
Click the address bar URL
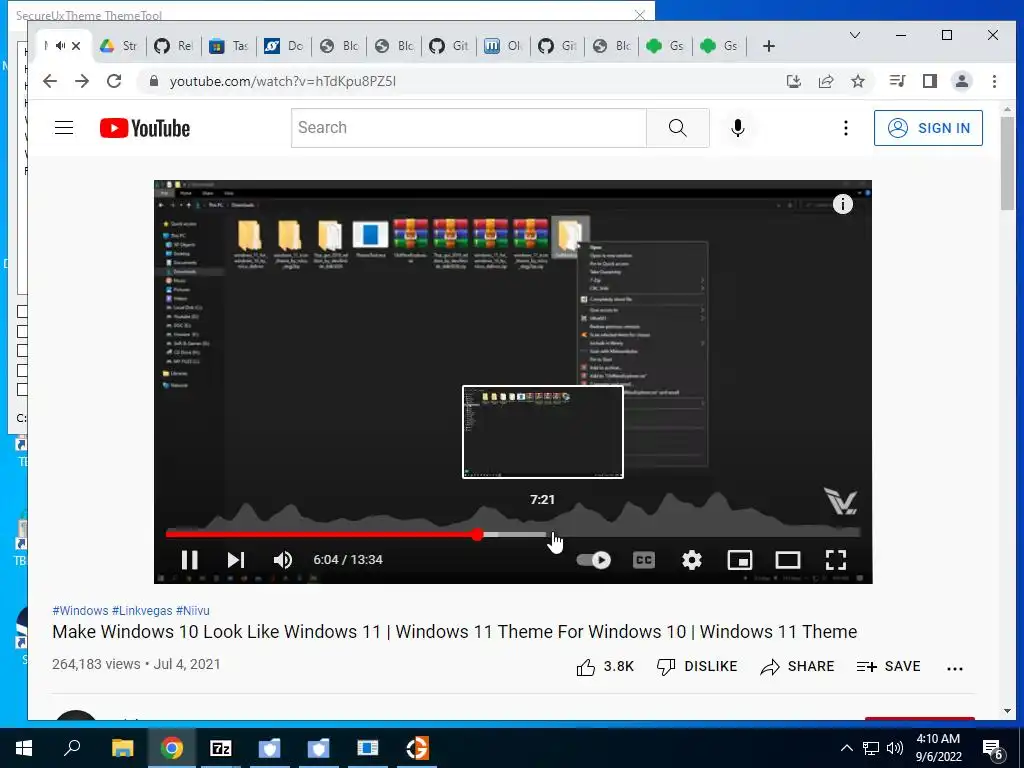(283, 81)
